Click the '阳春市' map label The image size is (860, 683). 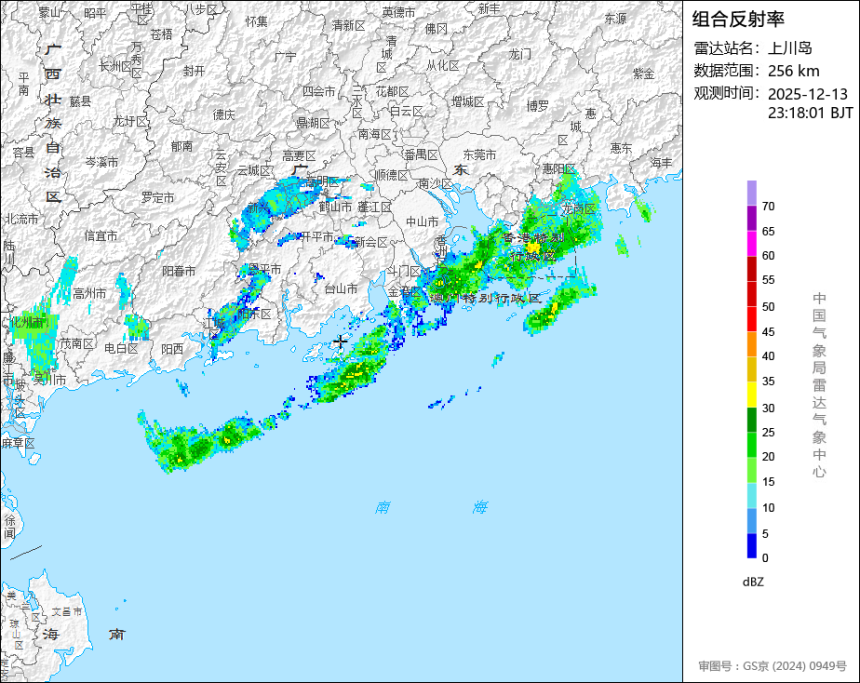pyautogui.click(x=179, y=271)
